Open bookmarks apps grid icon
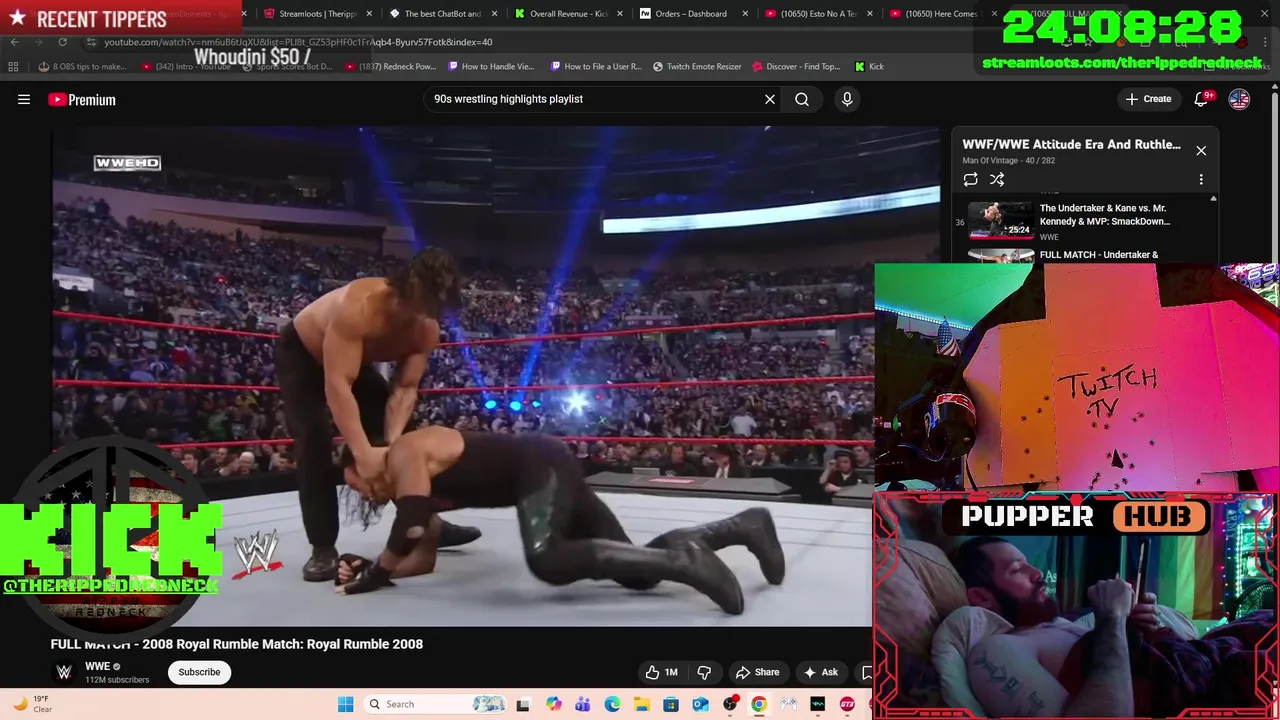Screen dimensions: 1280x720 click(13, 67)
